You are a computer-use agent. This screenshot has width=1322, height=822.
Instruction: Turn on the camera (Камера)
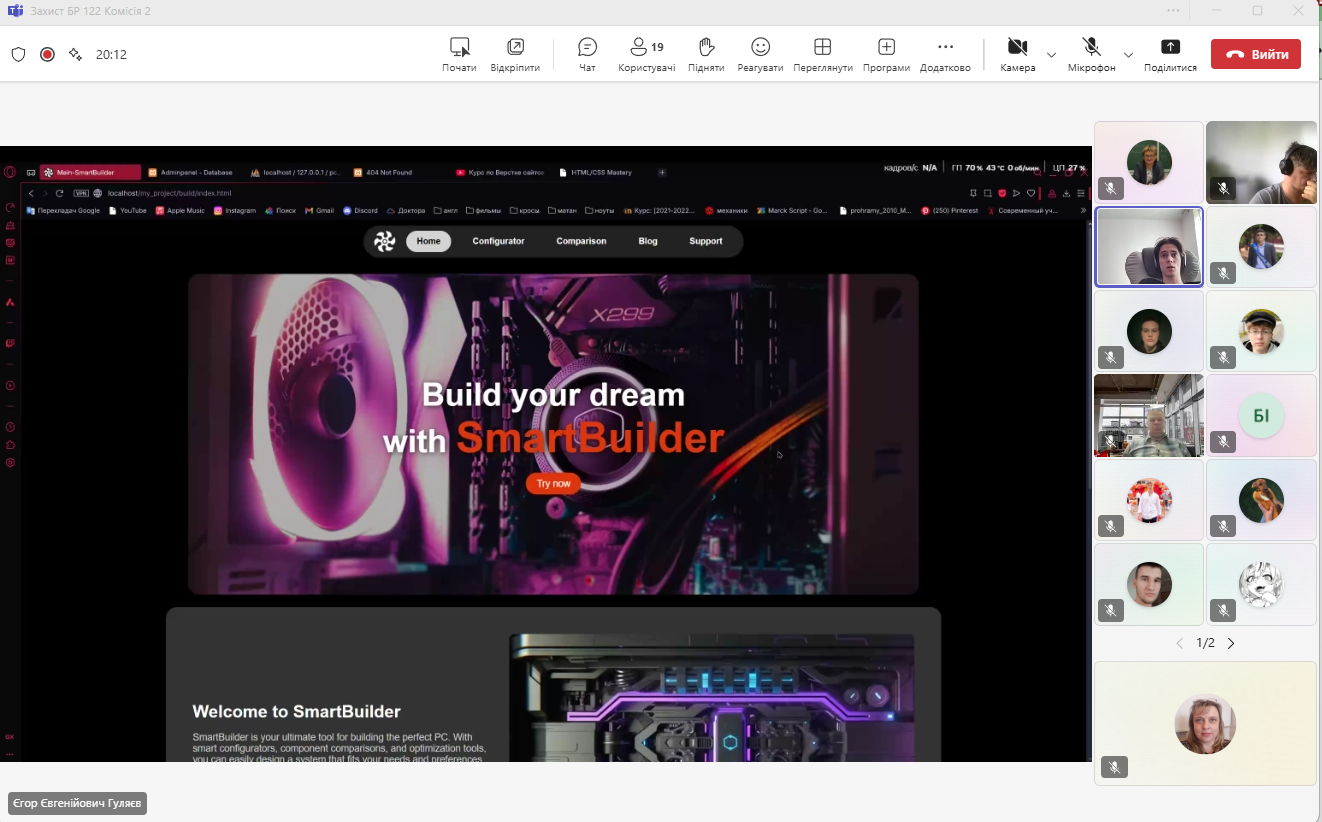click(x=1017, y=54)
